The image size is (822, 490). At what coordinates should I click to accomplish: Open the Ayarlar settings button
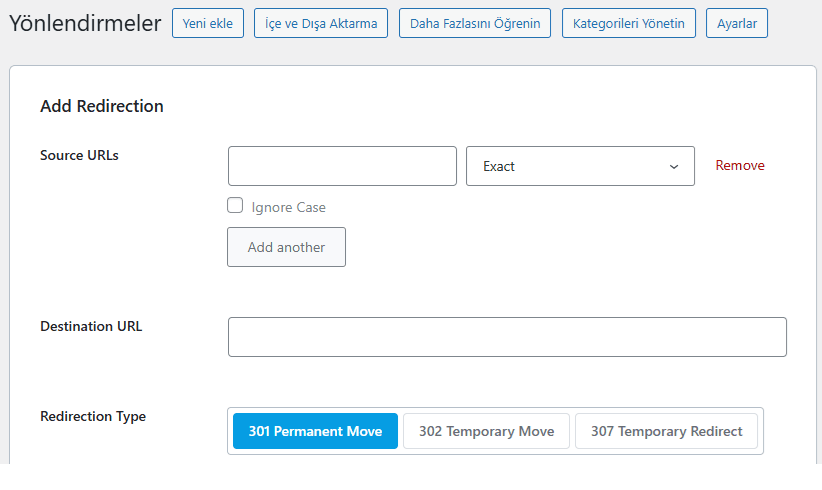coord(737,24)
